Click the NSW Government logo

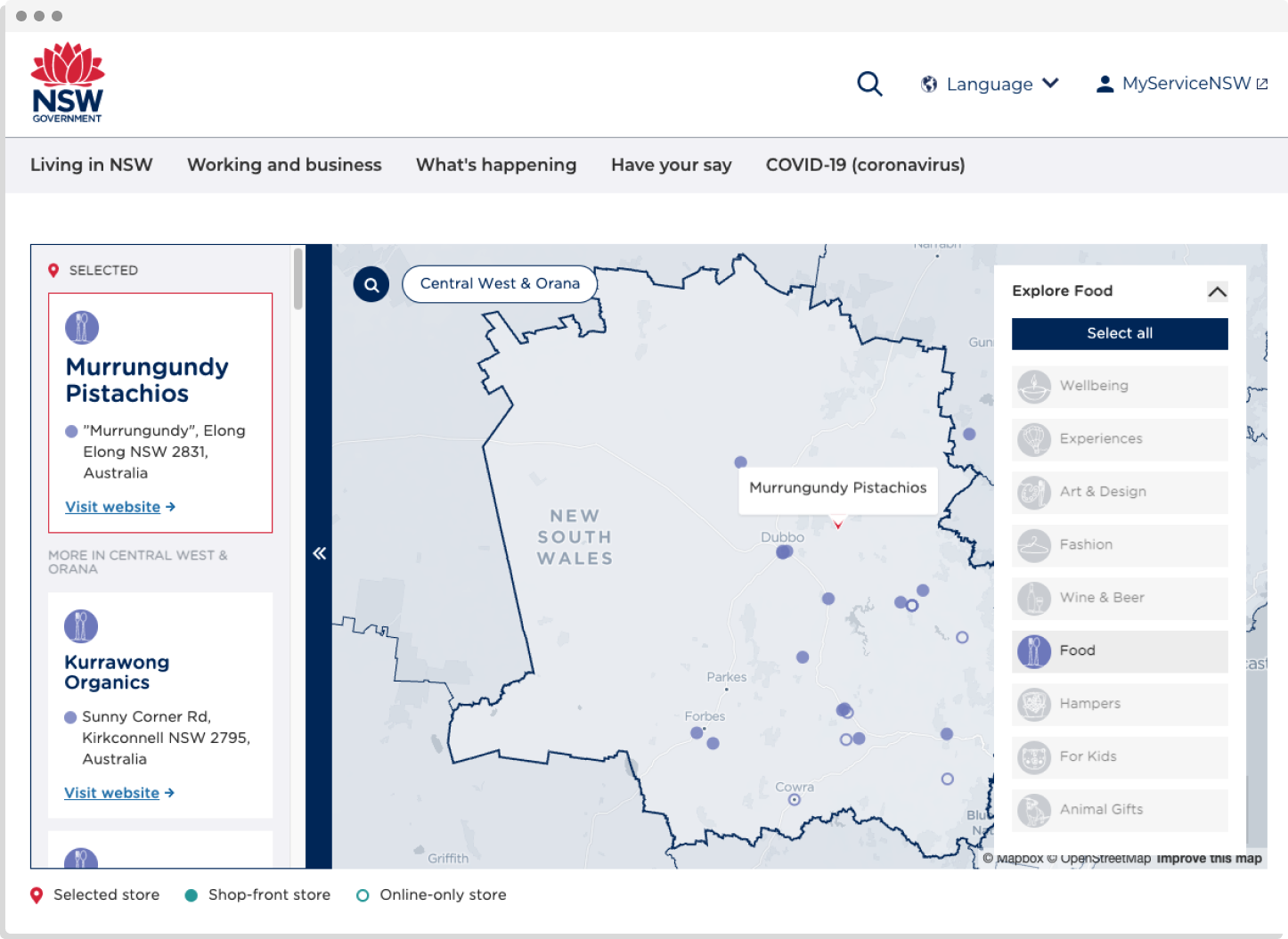[x=68, y=83]
